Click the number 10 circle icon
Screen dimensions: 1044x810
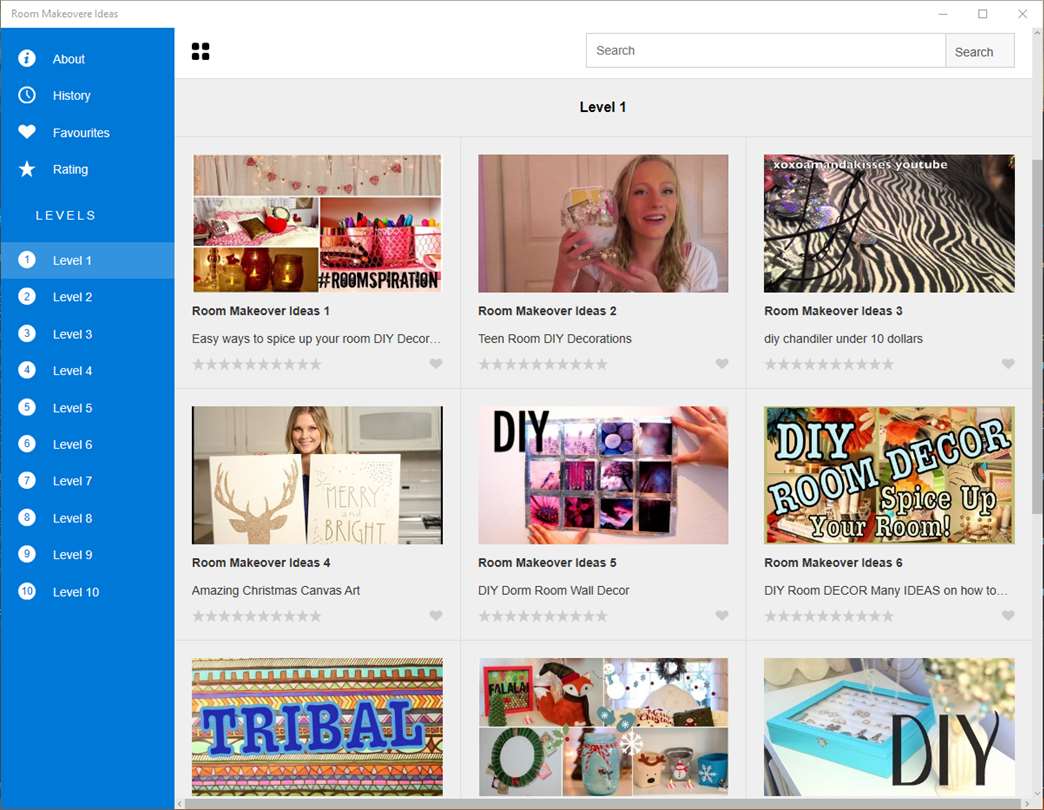[27, 591]
